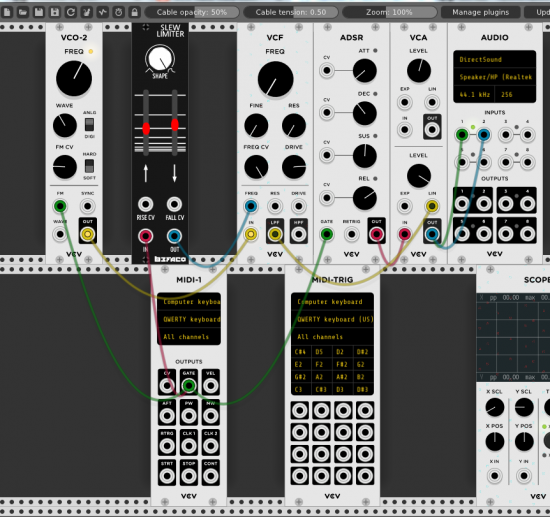Screen dimensions: 550x517
Task: Open the 44.1 kHz sample rate selector
Action: (474, 94)
